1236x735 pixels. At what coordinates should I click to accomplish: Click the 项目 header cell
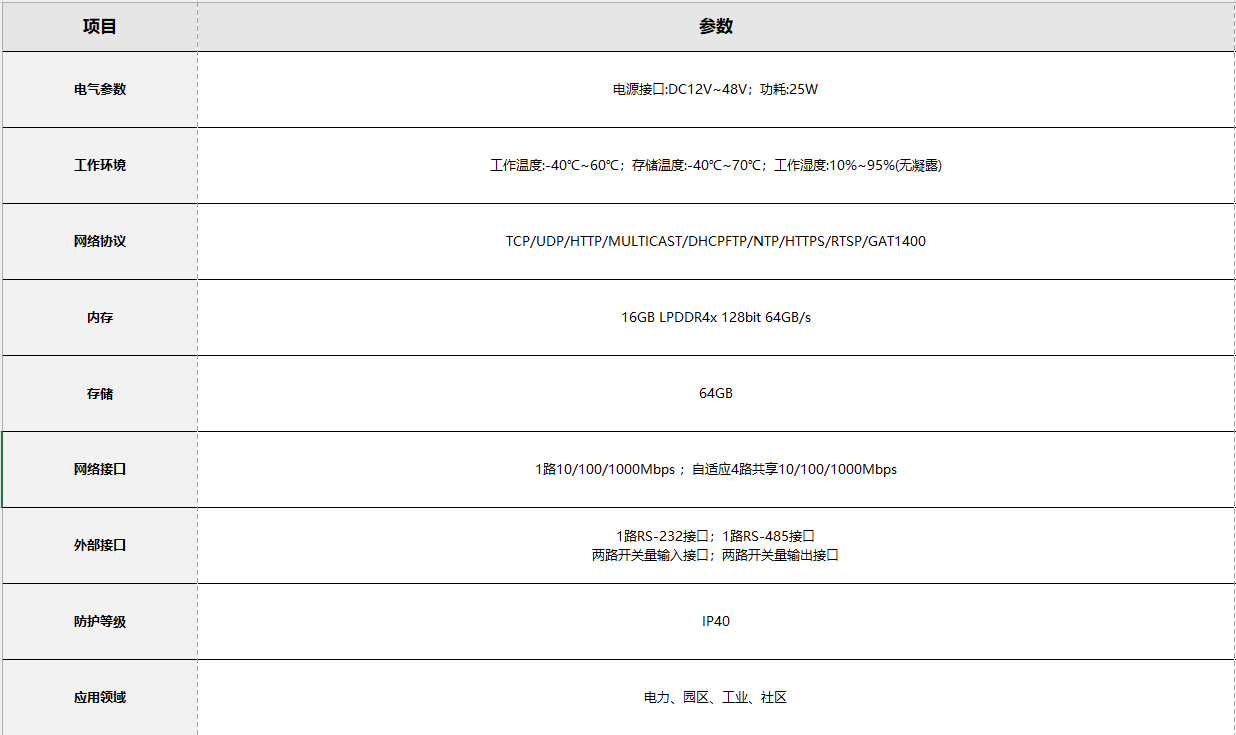point(100,27)
